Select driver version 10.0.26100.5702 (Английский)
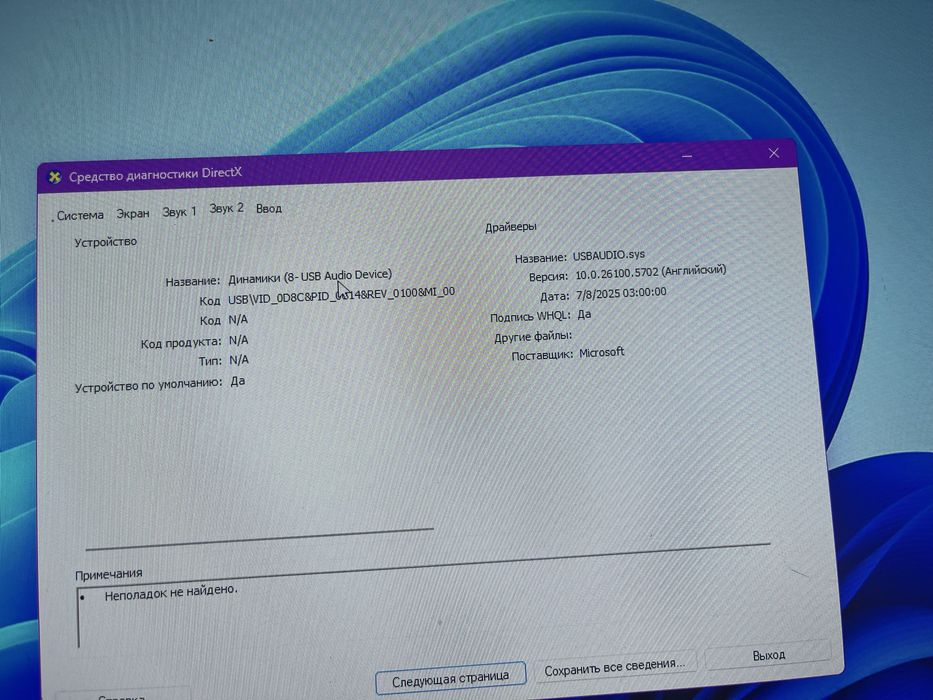 coord(650,273)
